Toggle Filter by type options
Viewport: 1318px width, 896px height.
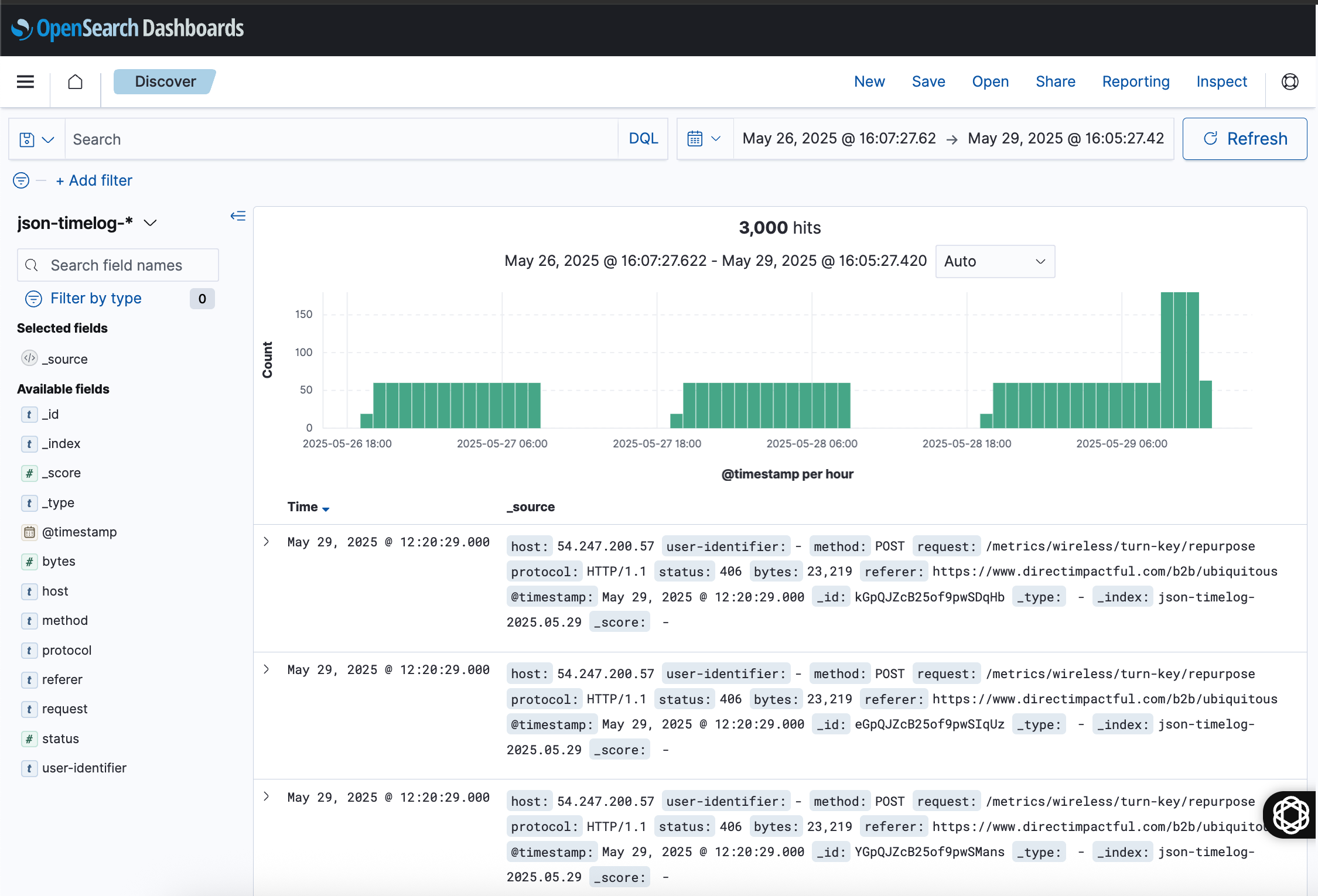coord(96,299)
